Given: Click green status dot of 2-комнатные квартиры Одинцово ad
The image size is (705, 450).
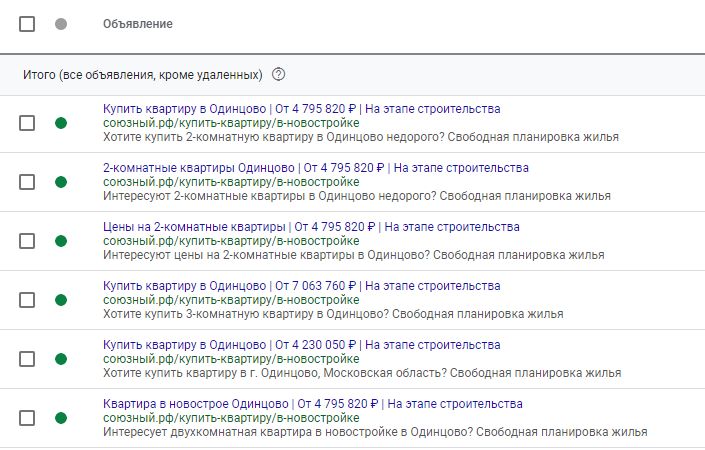Looking at the screenshot, I should click(61, 182).
